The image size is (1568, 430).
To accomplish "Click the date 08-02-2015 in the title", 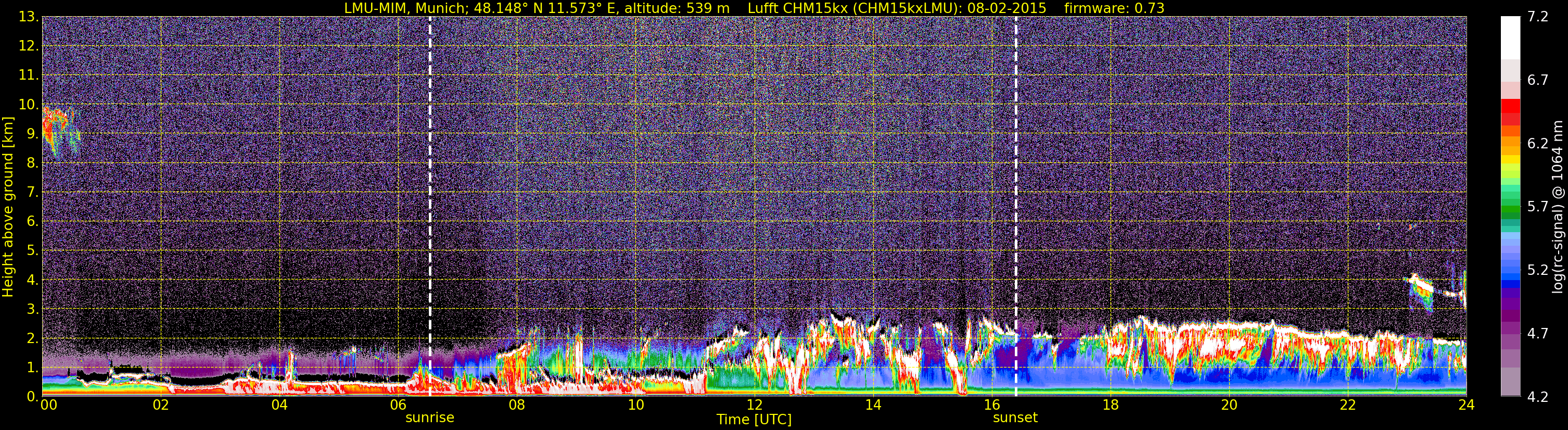I will (x=1006, y=8).
